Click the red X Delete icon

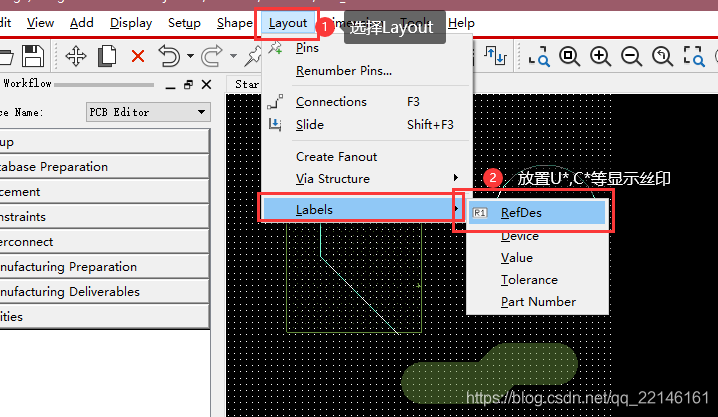click(x=137, y=57)
